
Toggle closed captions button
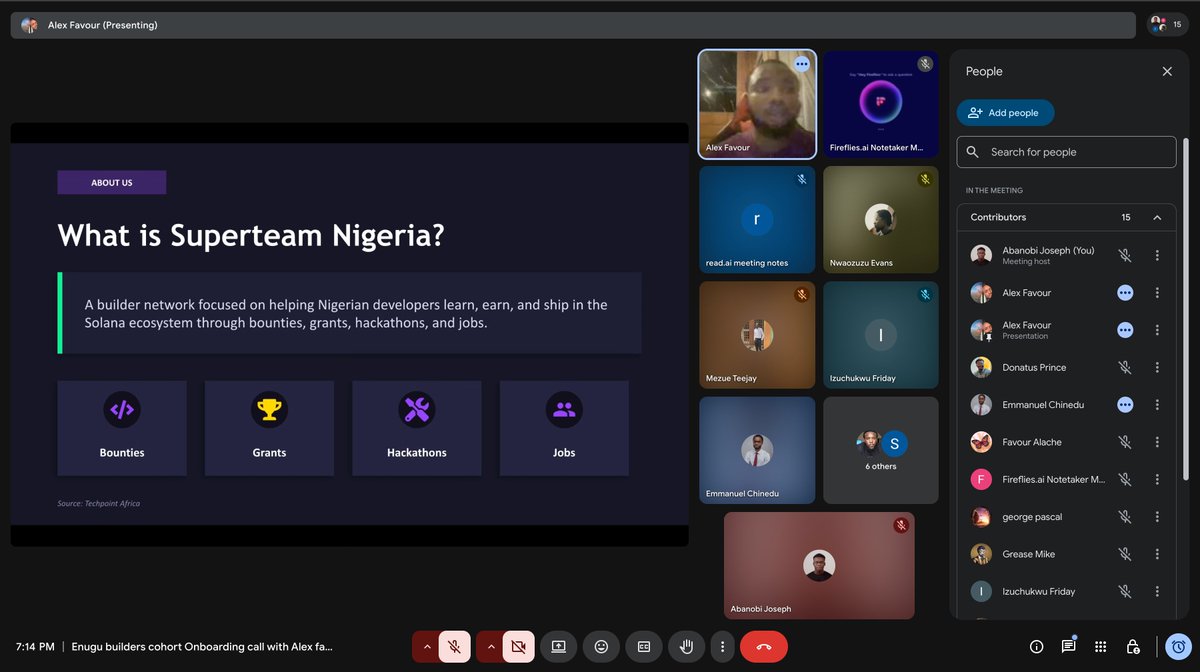(x=644, y=647)
